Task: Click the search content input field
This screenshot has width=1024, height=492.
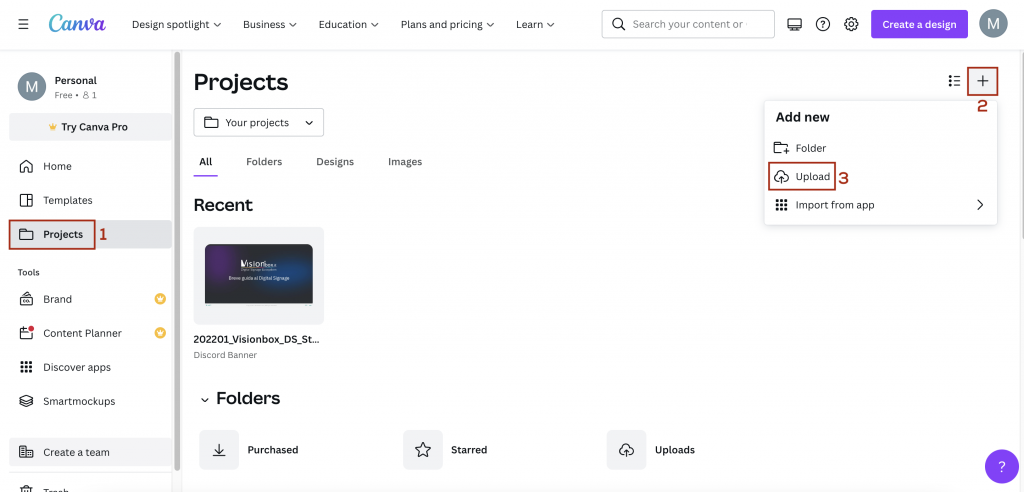Action: click(688, 24)
